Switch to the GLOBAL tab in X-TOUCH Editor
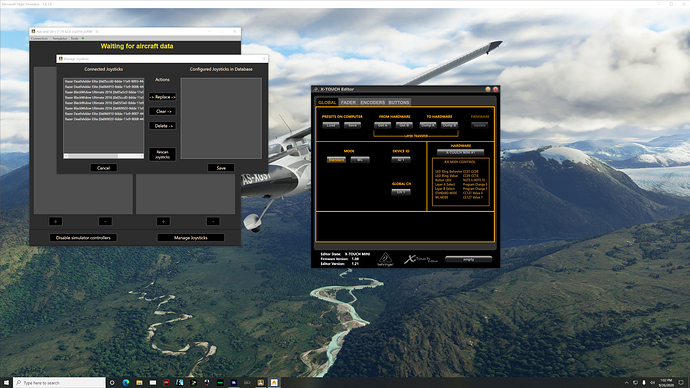Viewport: 690px width, 388px height. tap(327, 102)
